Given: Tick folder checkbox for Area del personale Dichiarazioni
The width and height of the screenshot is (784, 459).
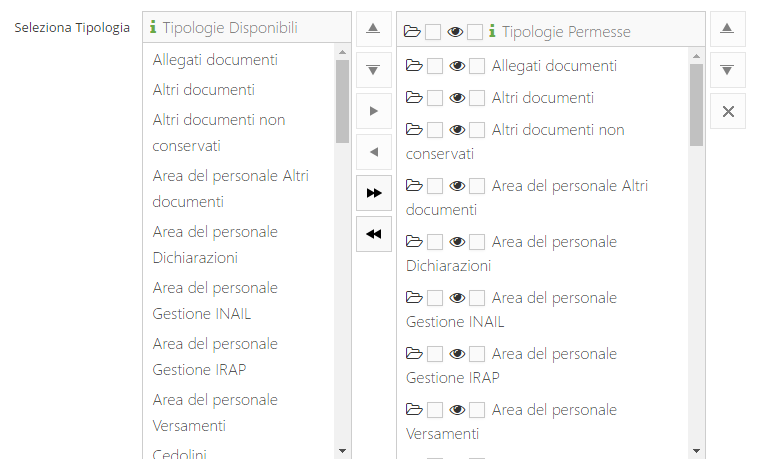Looking at the screenshot, I should pos(435,242).
